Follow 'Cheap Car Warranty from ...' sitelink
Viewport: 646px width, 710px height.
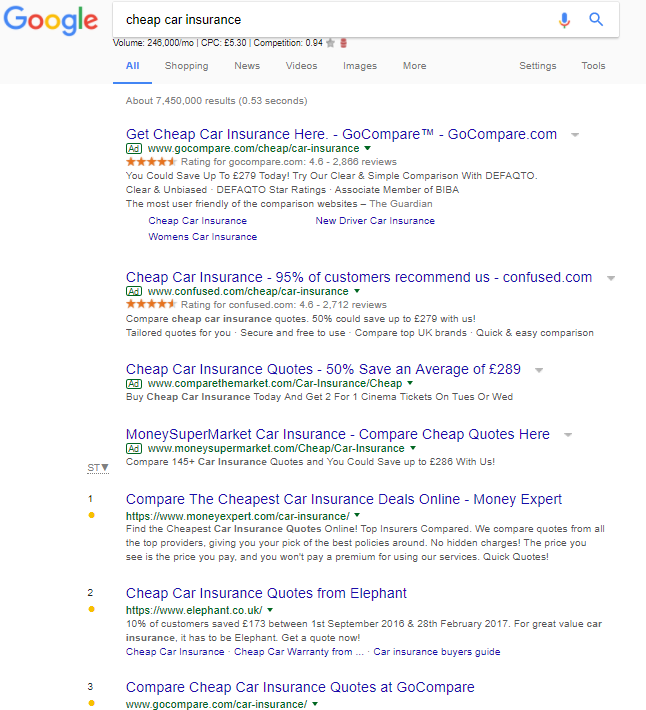tap(299, 652)
